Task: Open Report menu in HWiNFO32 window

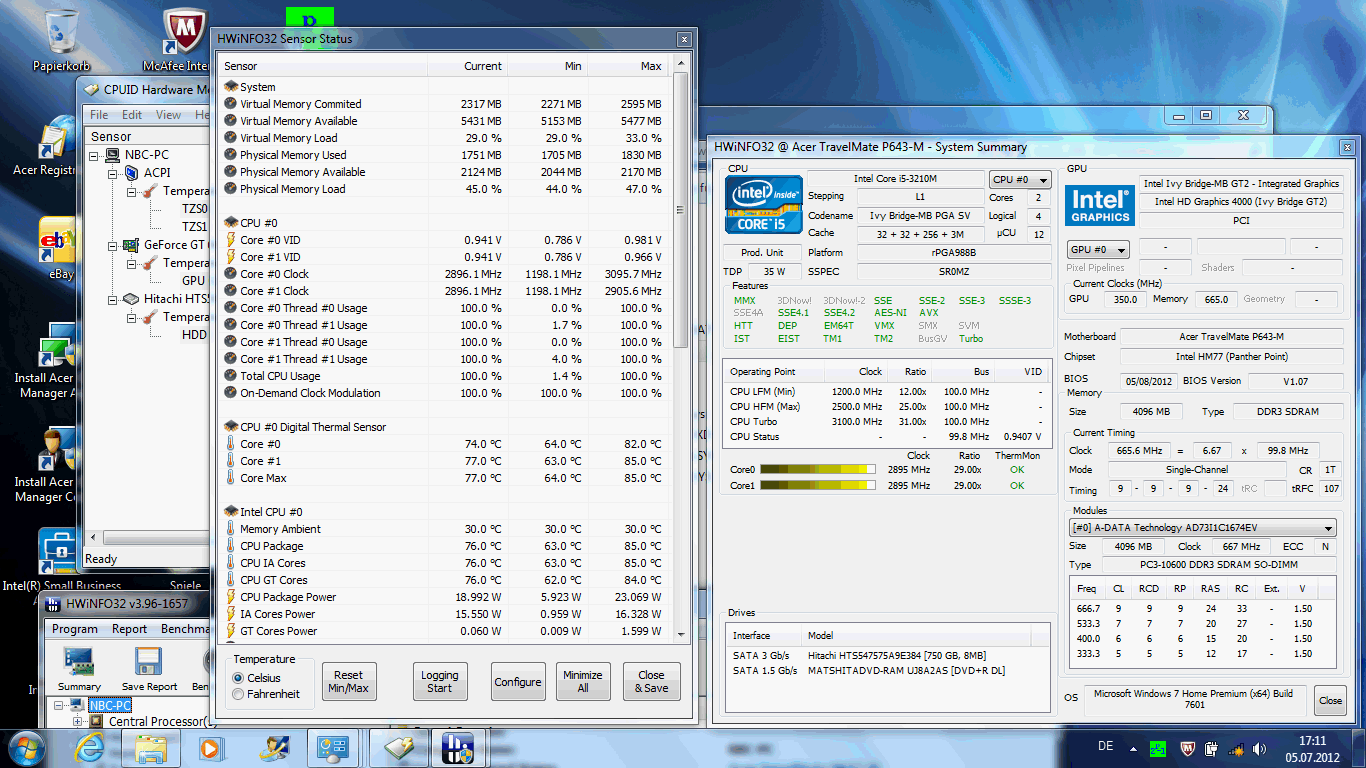Action: [x=130, y=629]
